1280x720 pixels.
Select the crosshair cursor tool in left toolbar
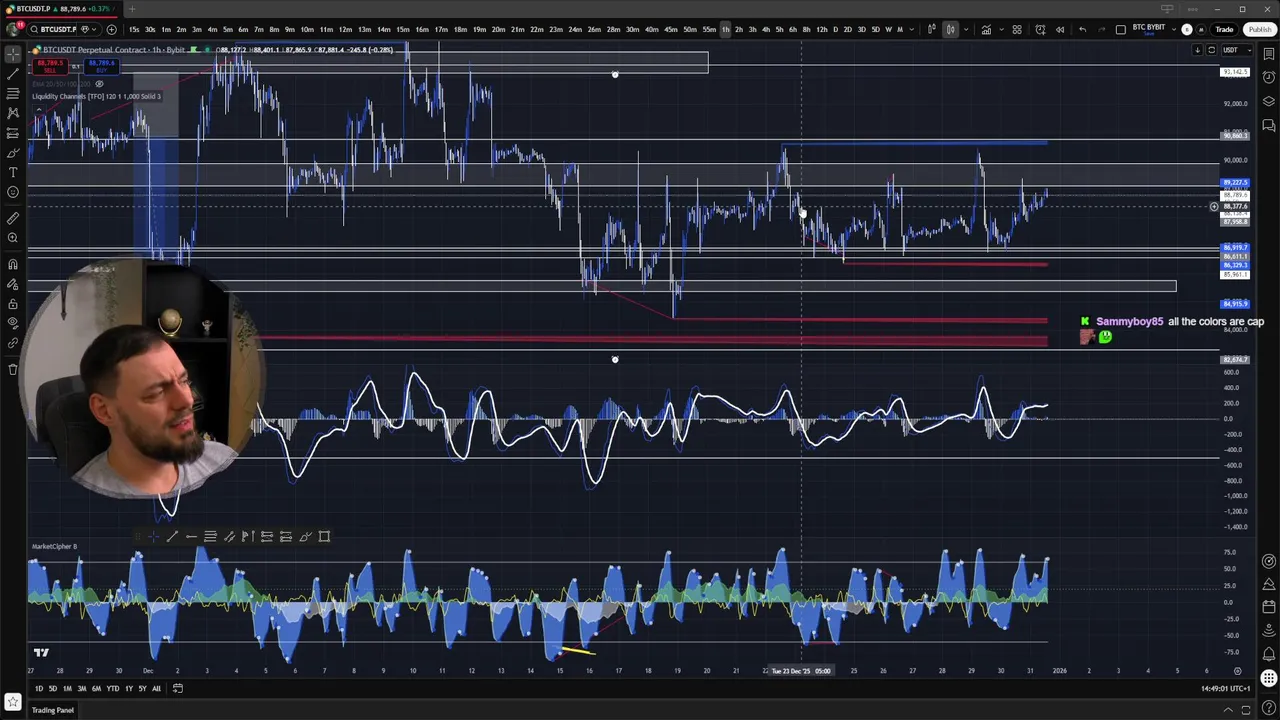coord(13,55)
